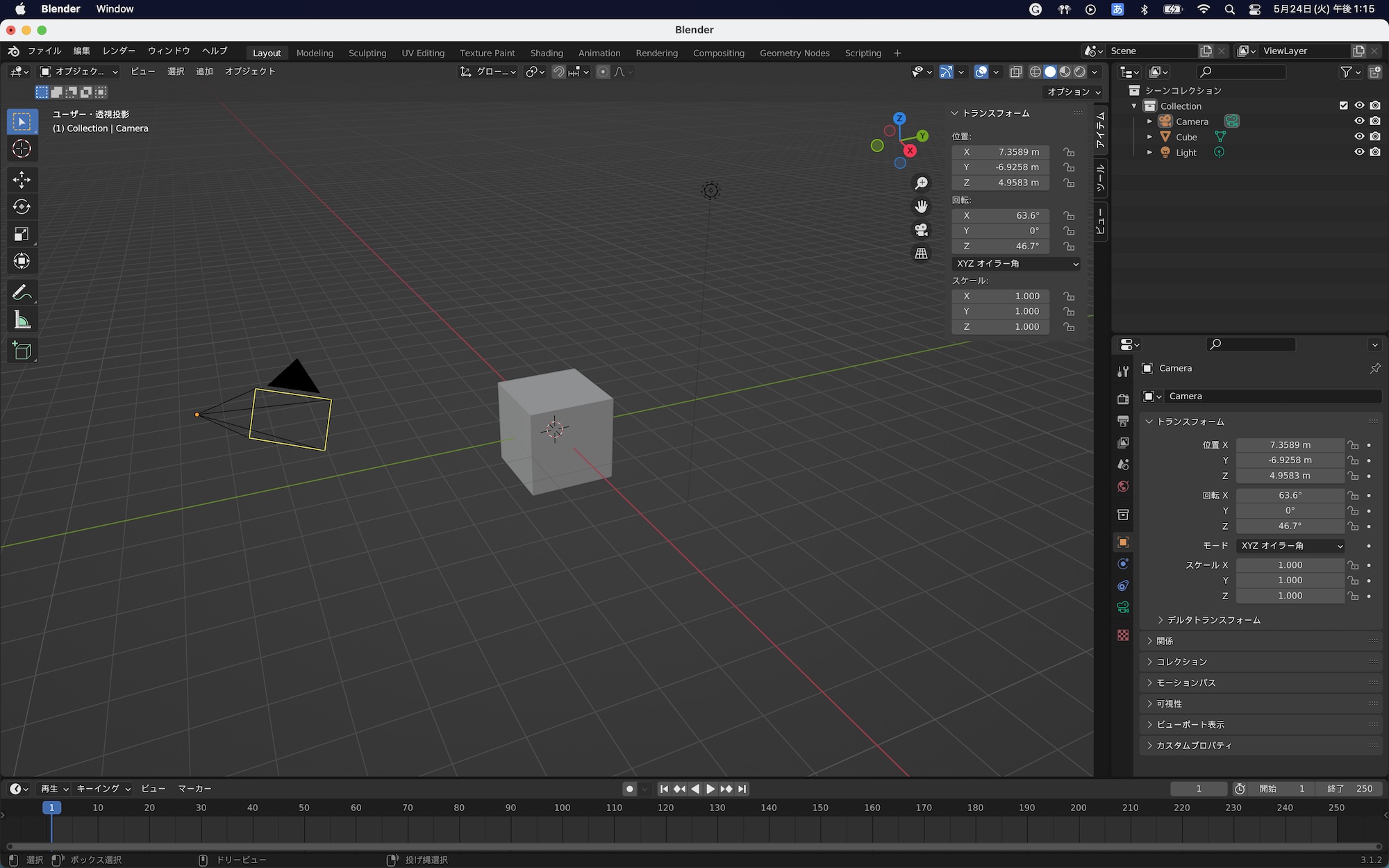
Task: Uncheck the Collection checkbox in the outliner
Action: (1343, 106)
